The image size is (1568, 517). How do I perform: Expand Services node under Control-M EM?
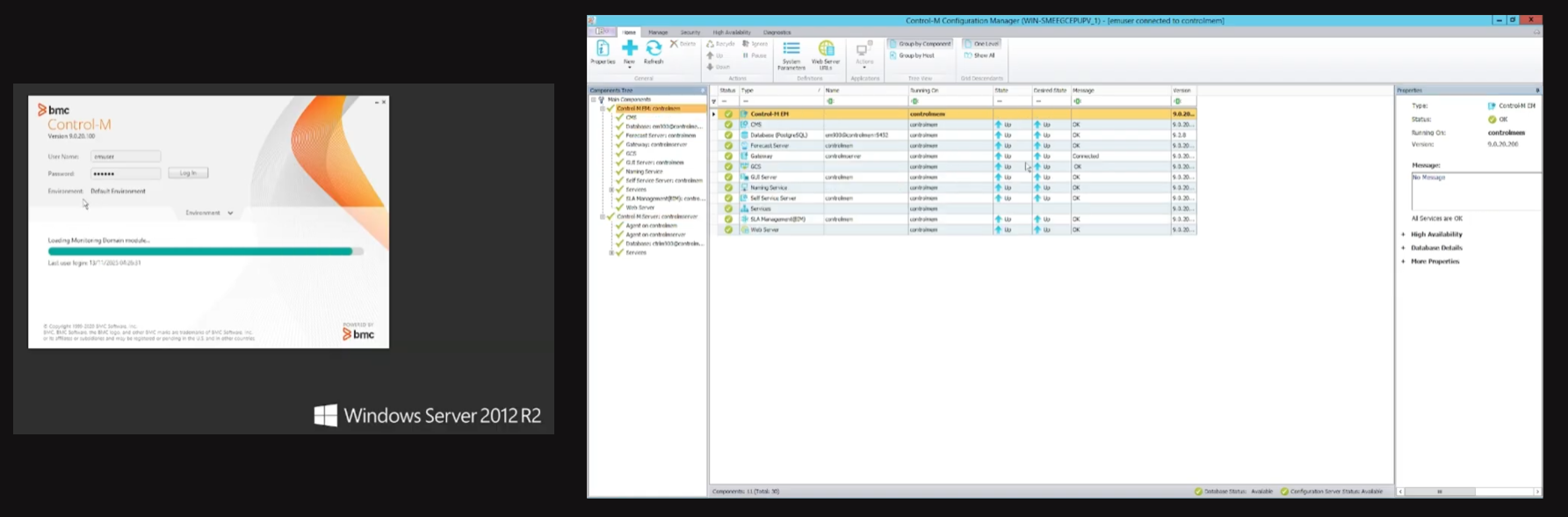[x=611, y=189]
